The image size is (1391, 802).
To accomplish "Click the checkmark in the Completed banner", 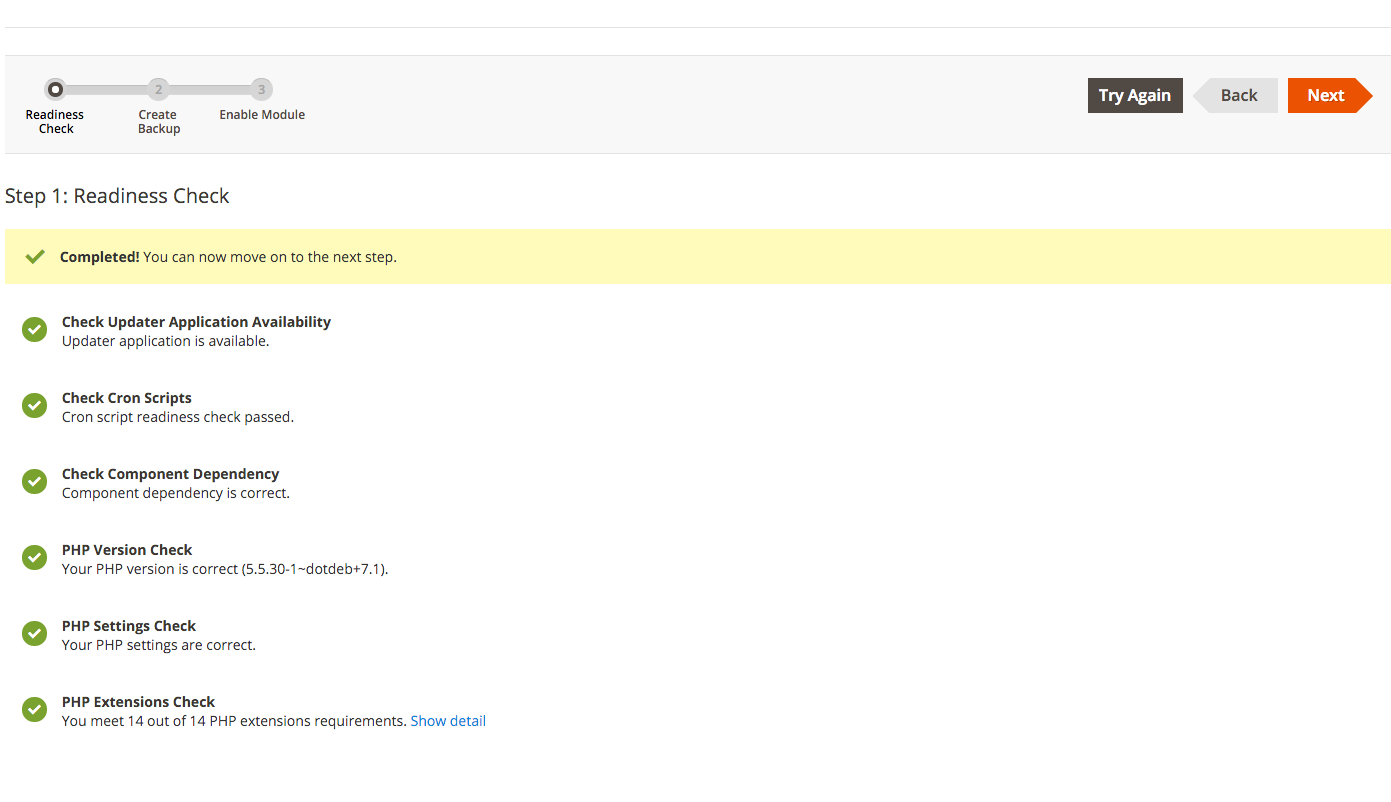I will click(35, 257).
